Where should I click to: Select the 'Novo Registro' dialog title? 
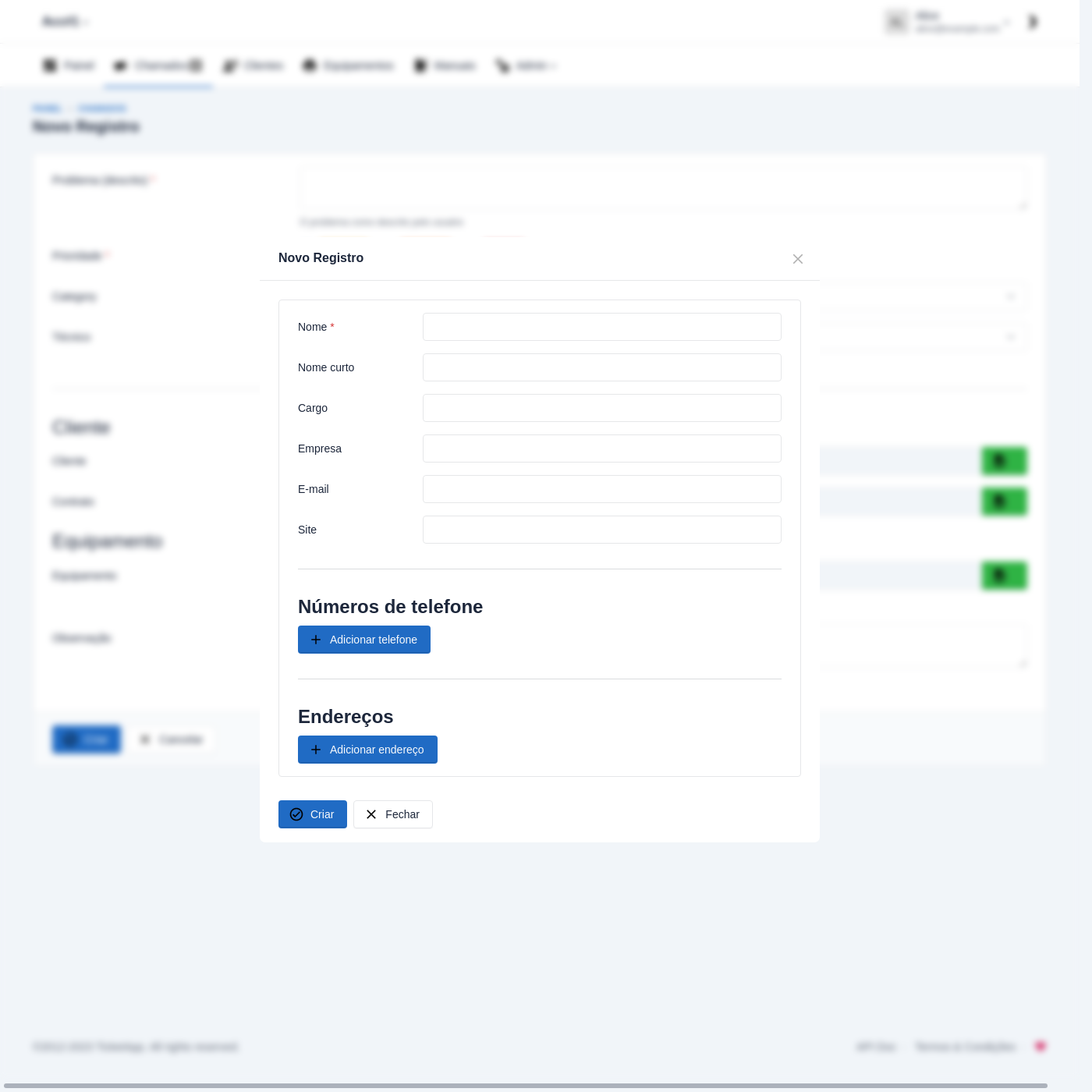321,258
